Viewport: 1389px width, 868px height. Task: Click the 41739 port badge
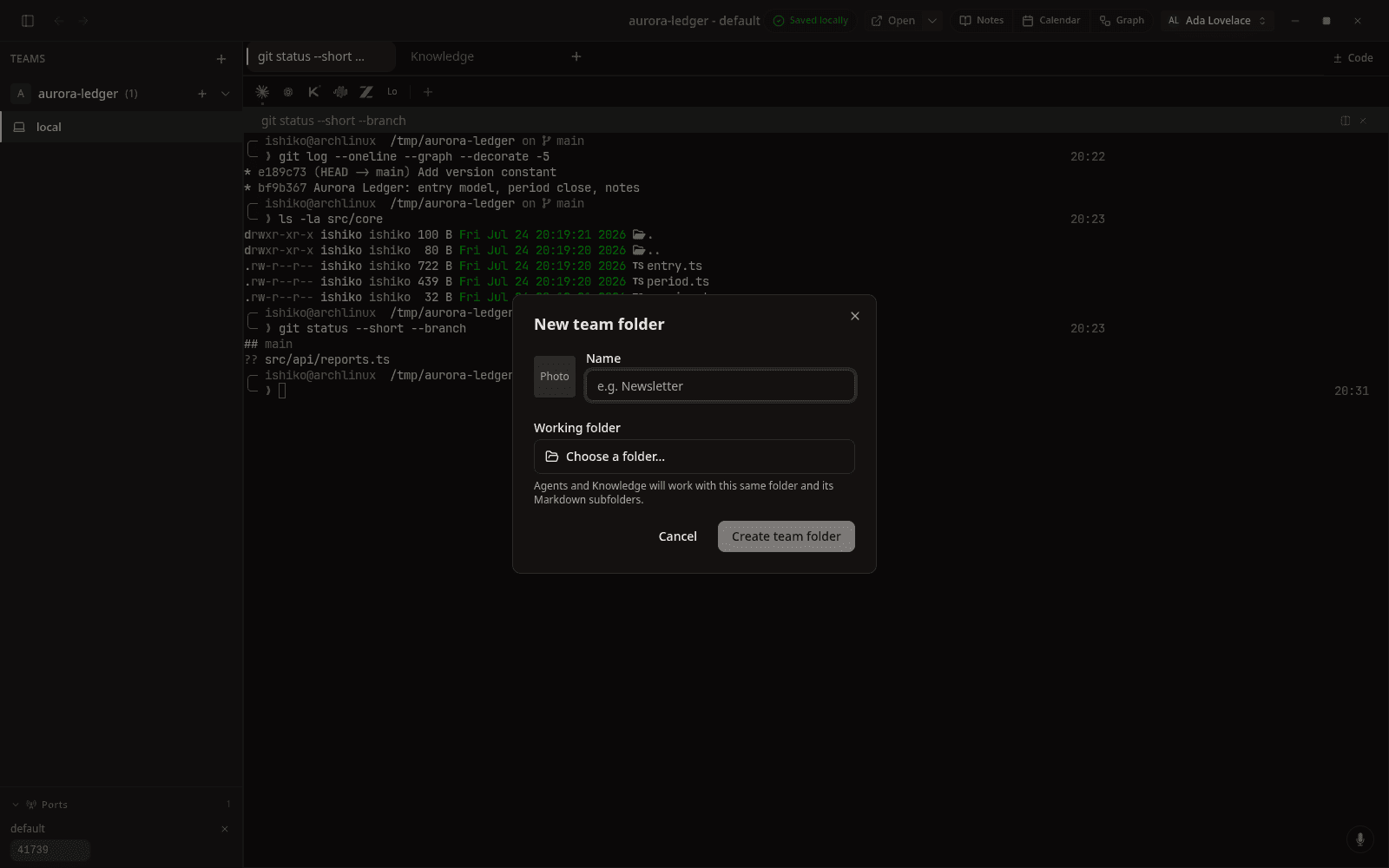point(50,850)
